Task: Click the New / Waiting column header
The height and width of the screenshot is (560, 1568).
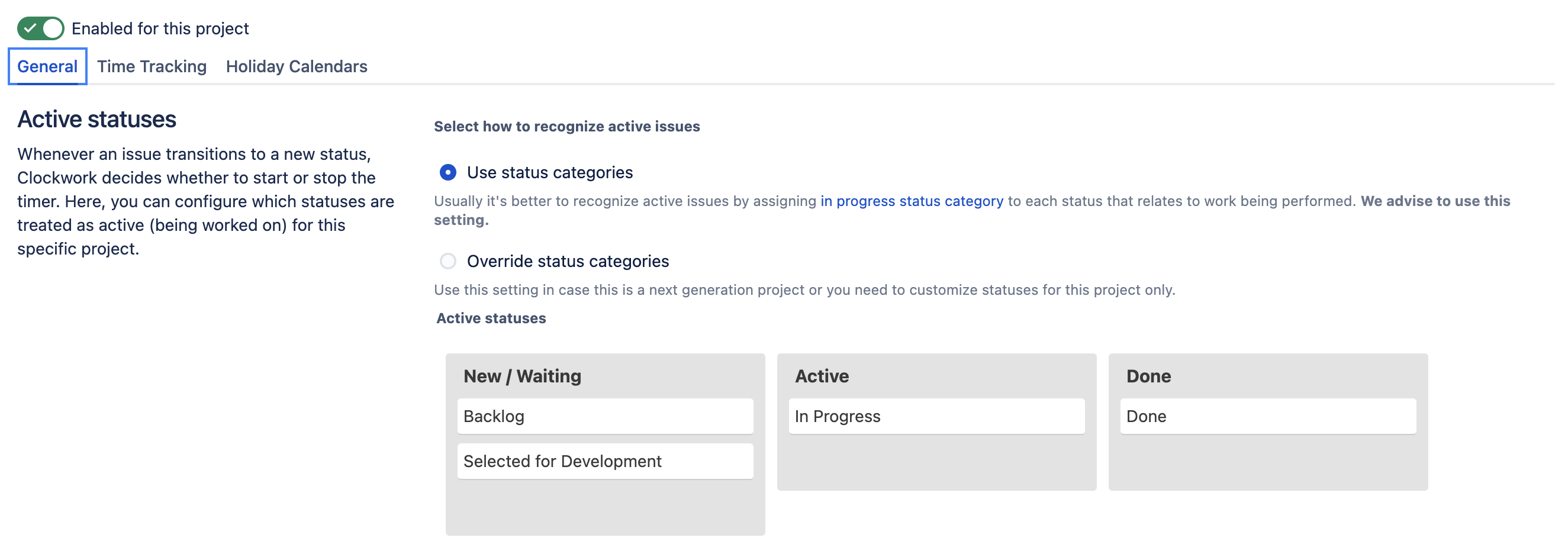Action: [522, 376]
